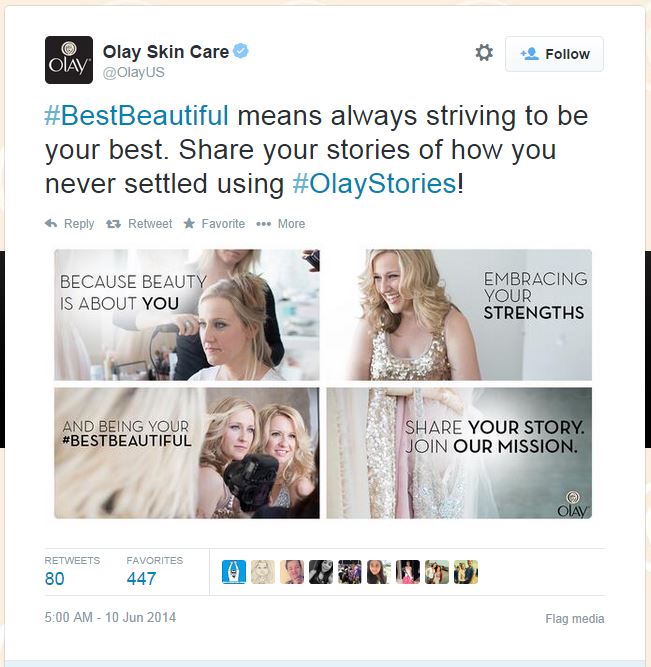Follow the Olay Skin Care account
This screenshot has width=651, height=667.
(554, 54)
